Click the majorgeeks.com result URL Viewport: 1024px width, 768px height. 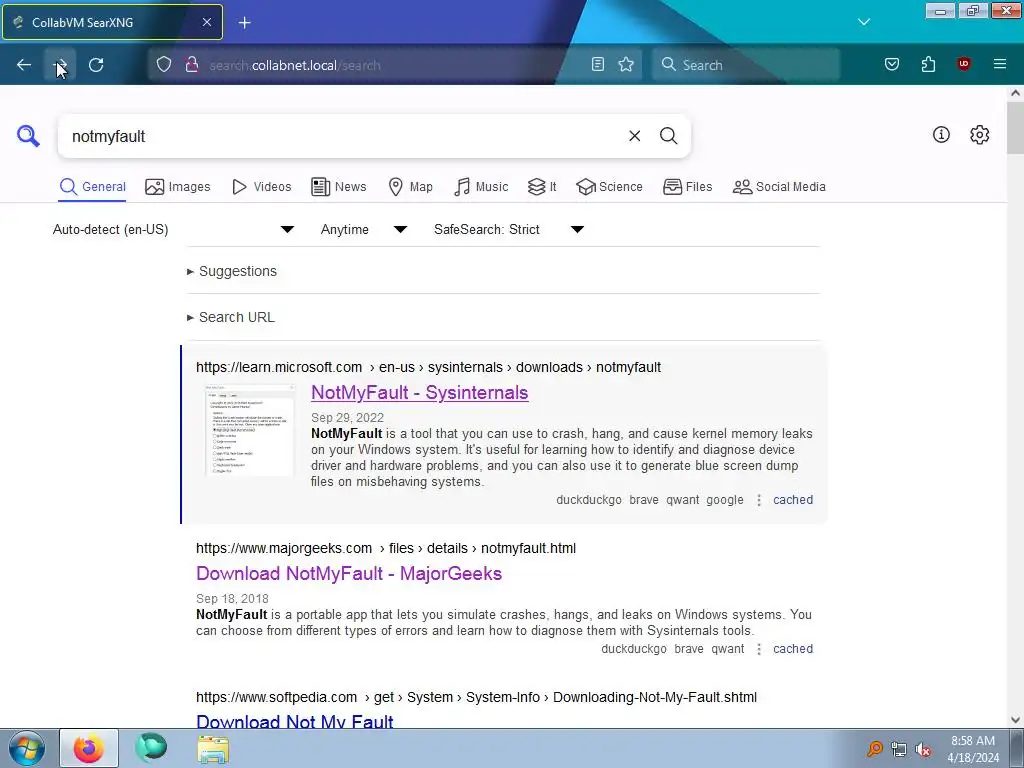(x=386, y=549)
